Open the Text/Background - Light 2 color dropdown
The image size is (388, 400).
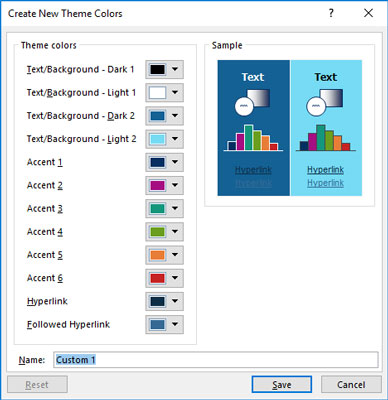[164, 139]
